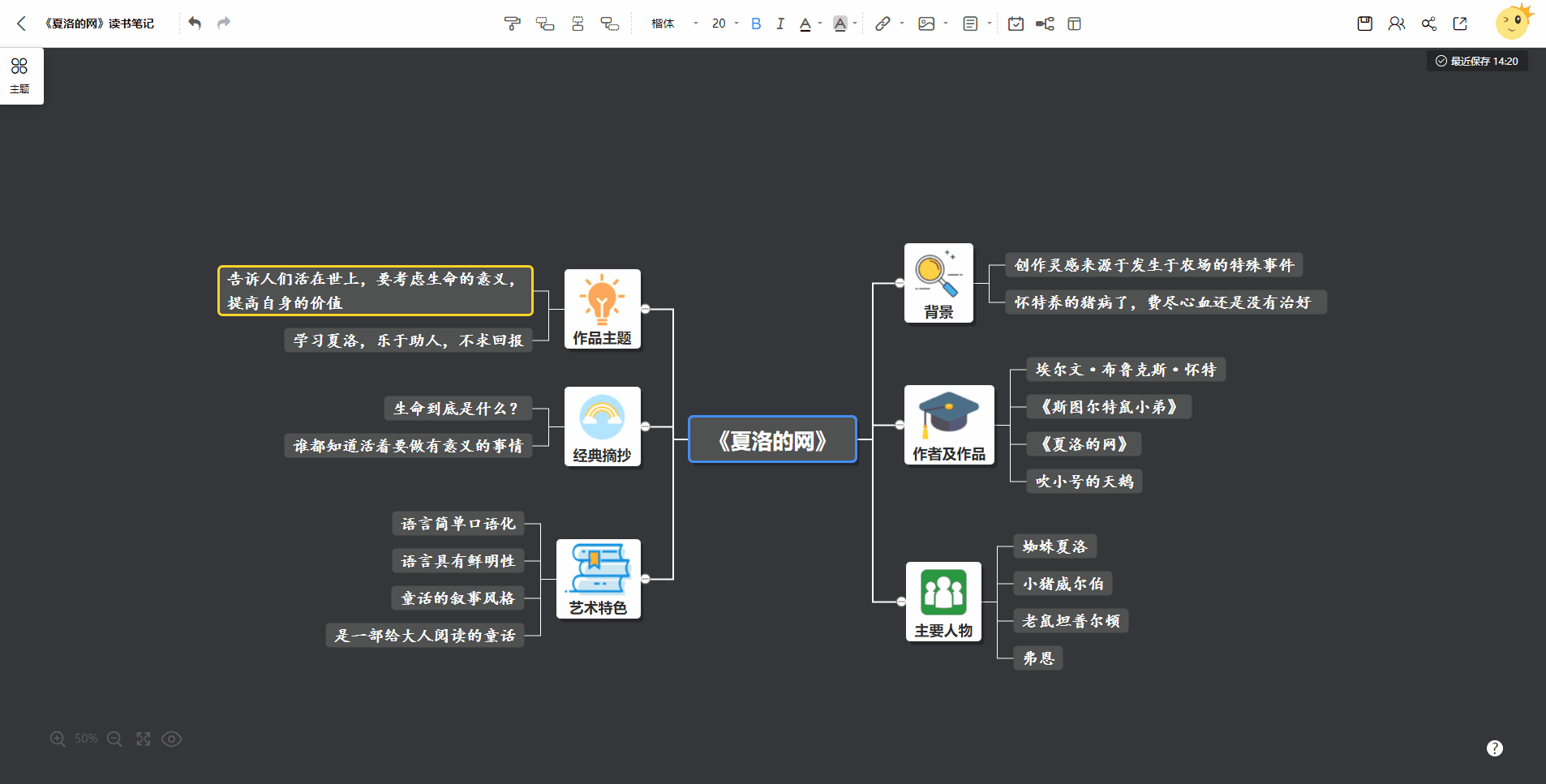The image size is (1546, 784).
Task: Open the 楷体 font family dropdown
Action: 674,24
